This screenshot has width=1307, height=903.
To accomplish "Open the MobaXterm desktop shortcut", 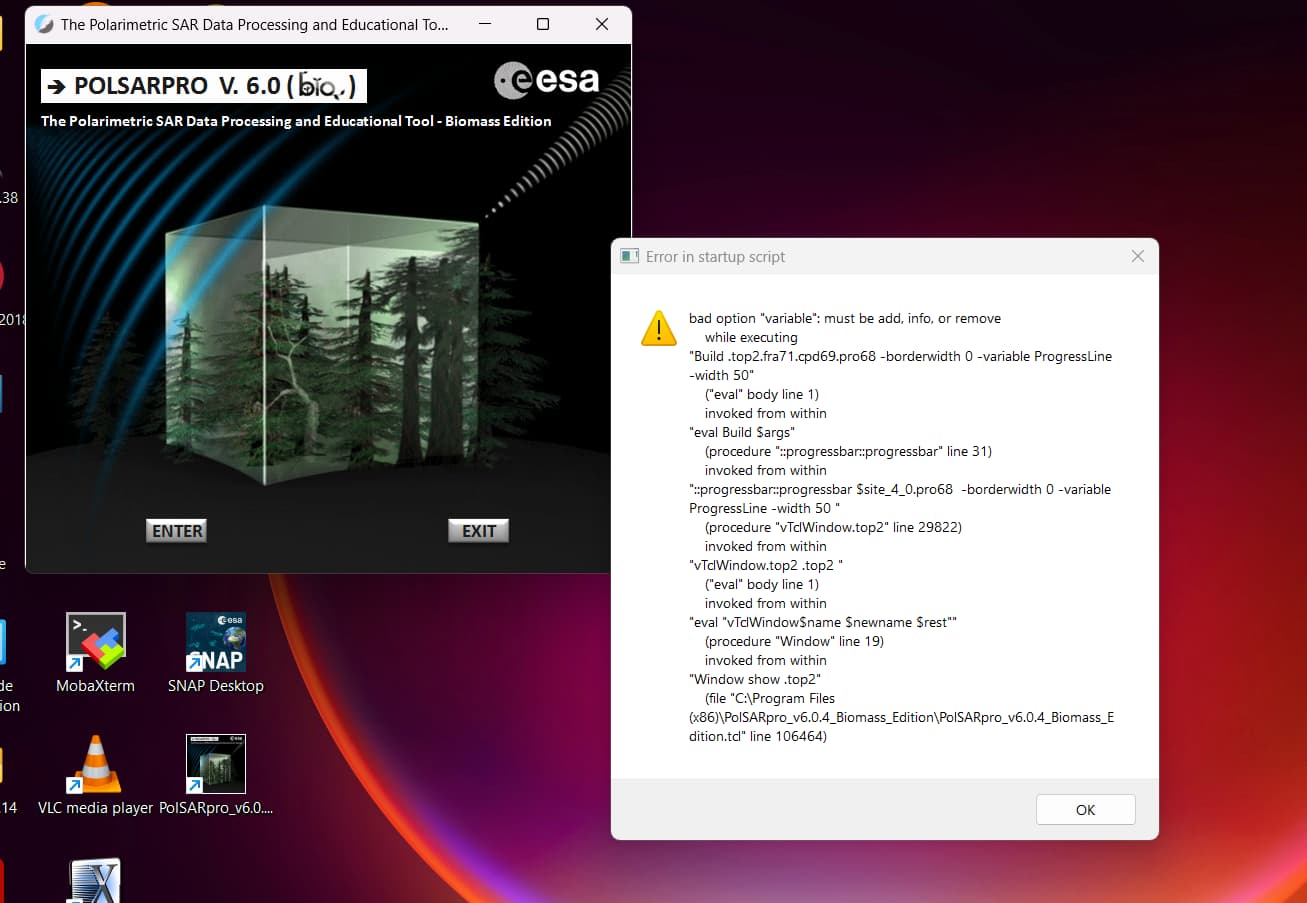I will pyautogui.click(x=95, y=641).
